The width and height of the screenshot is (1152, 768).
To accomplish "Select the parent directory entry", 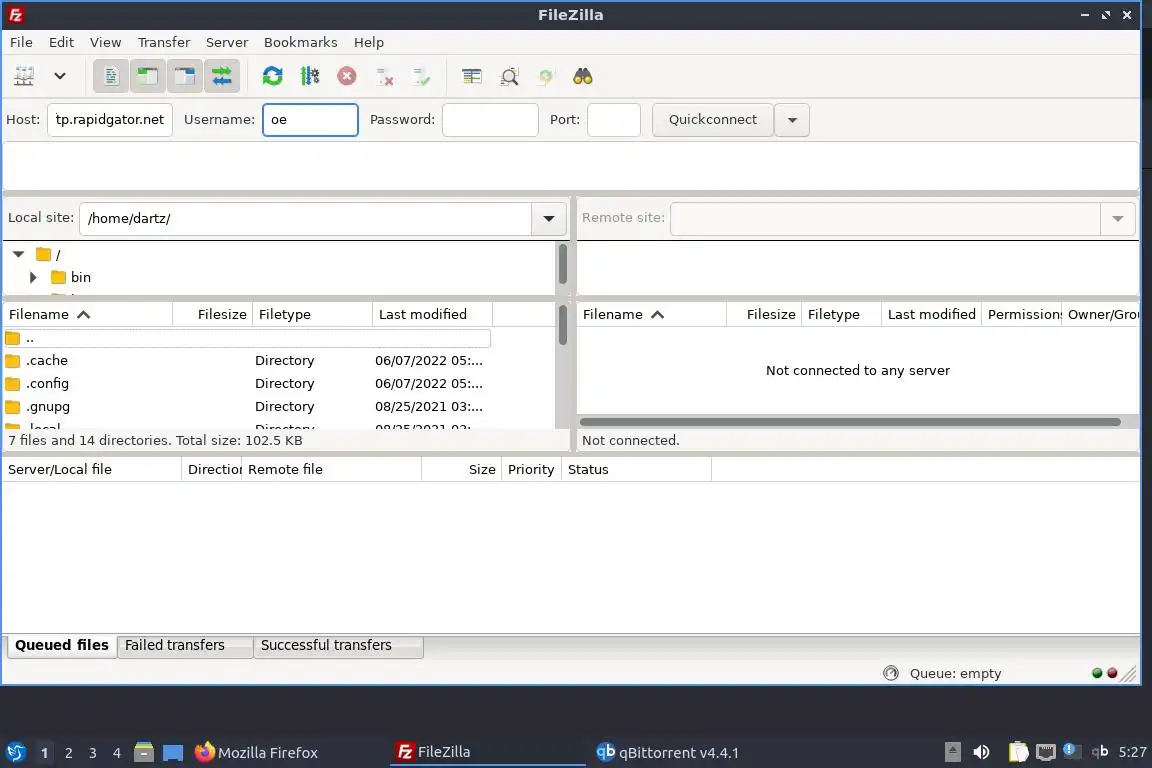I will [x=247, y=338].
